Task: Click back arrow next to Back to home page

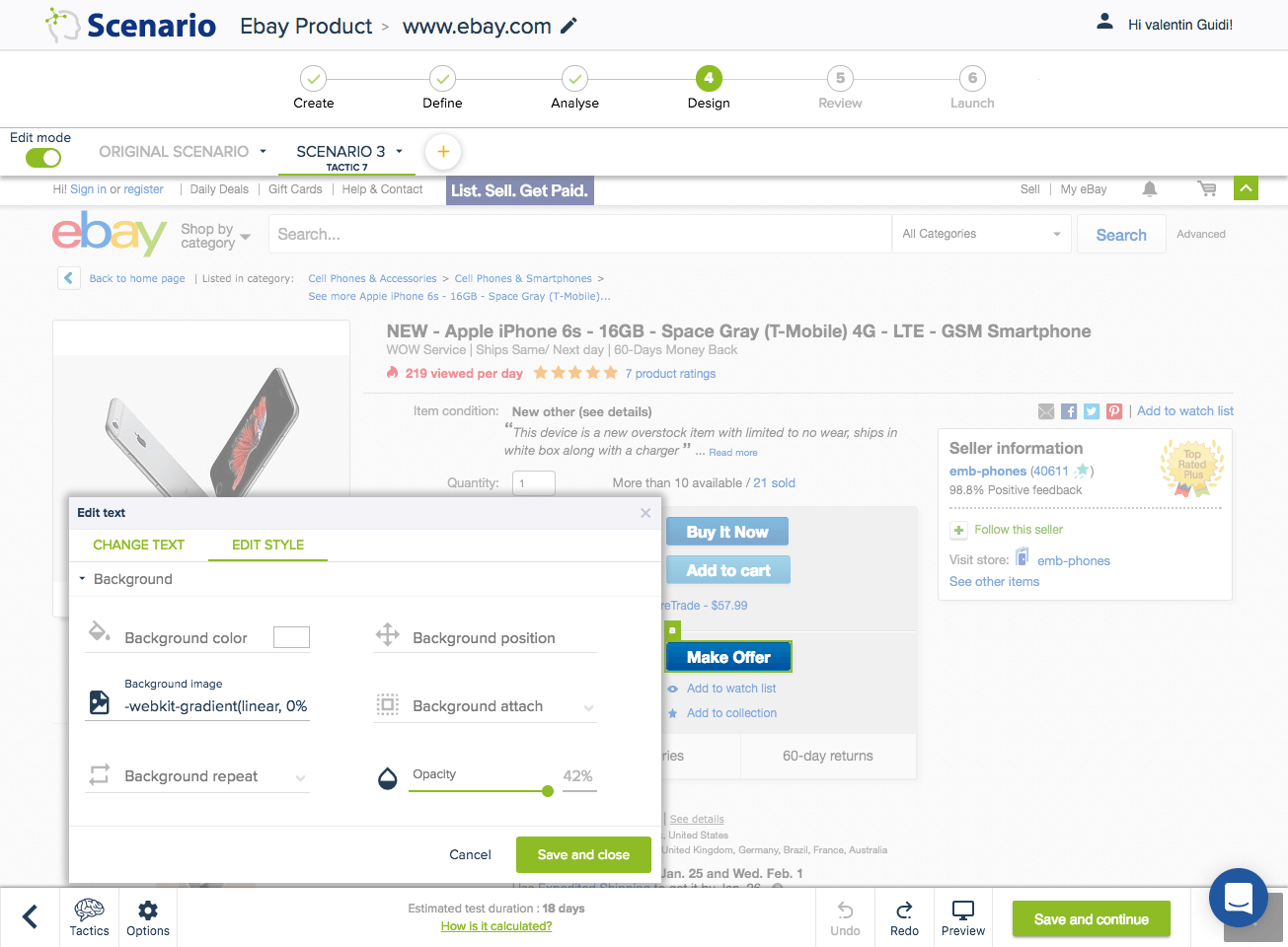Action: click(68, 278)
